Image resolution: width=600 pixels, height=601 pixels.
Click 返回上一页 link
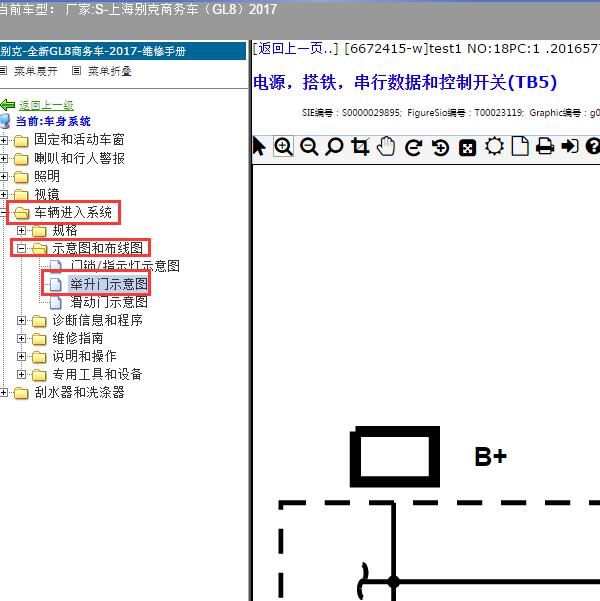click(x=295, y=49)
